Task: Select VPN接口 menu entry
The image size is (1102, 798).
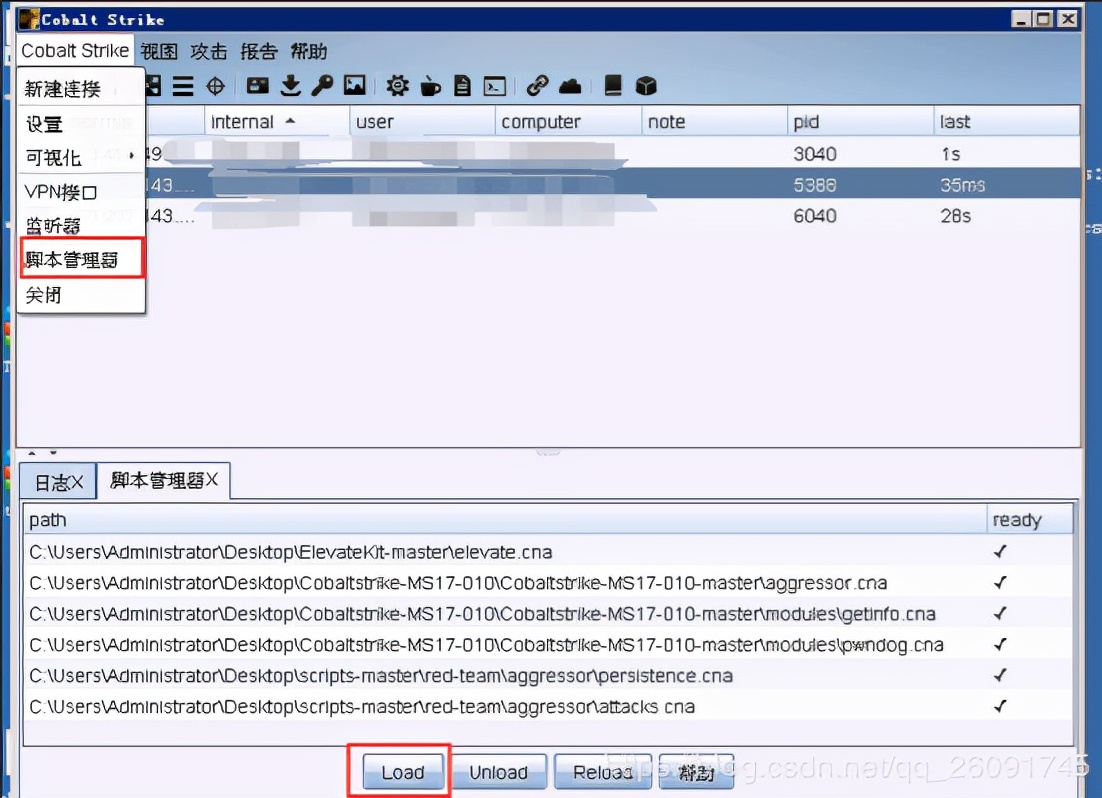Action: coord(81,192)
